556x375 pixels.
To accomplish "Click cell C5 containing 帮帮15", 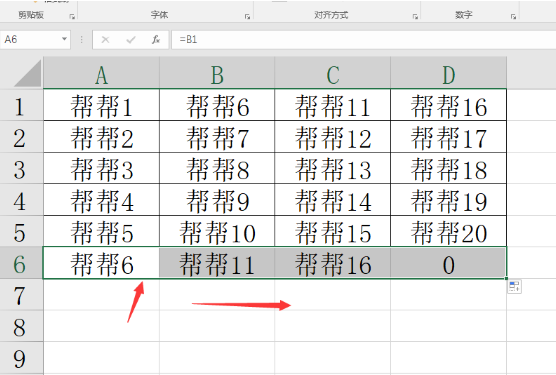I will [333, 231].
